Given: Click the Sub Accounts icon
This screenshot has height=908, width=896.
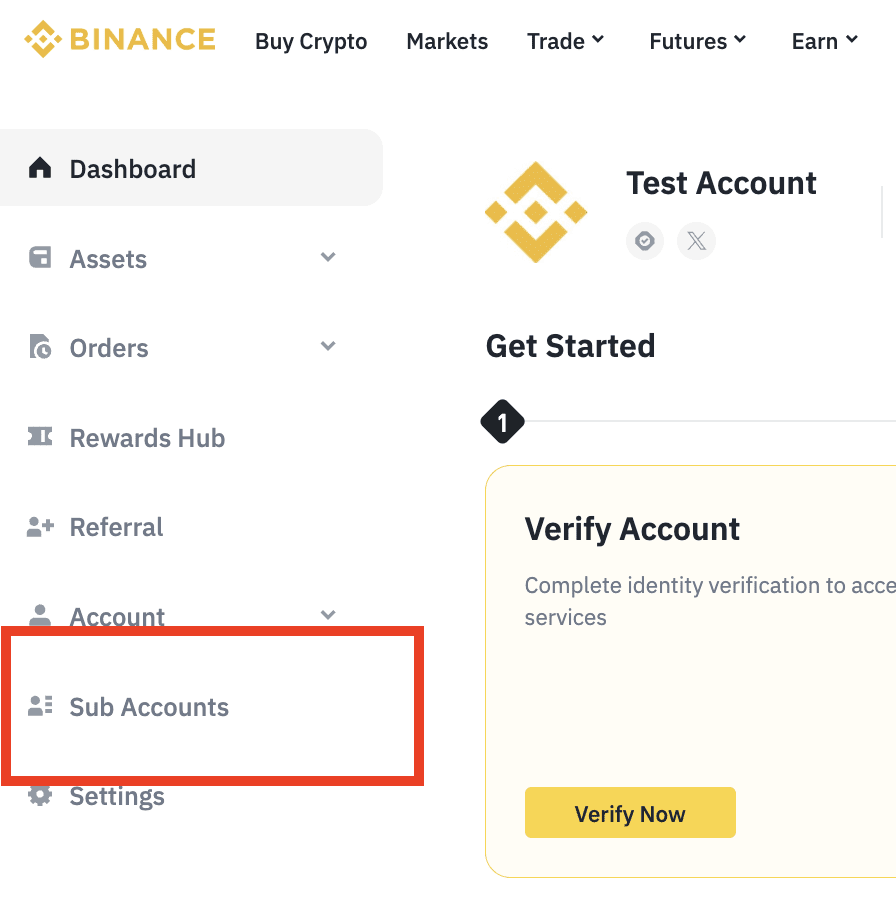Looking at the screenshot, I should pos(40,706).
